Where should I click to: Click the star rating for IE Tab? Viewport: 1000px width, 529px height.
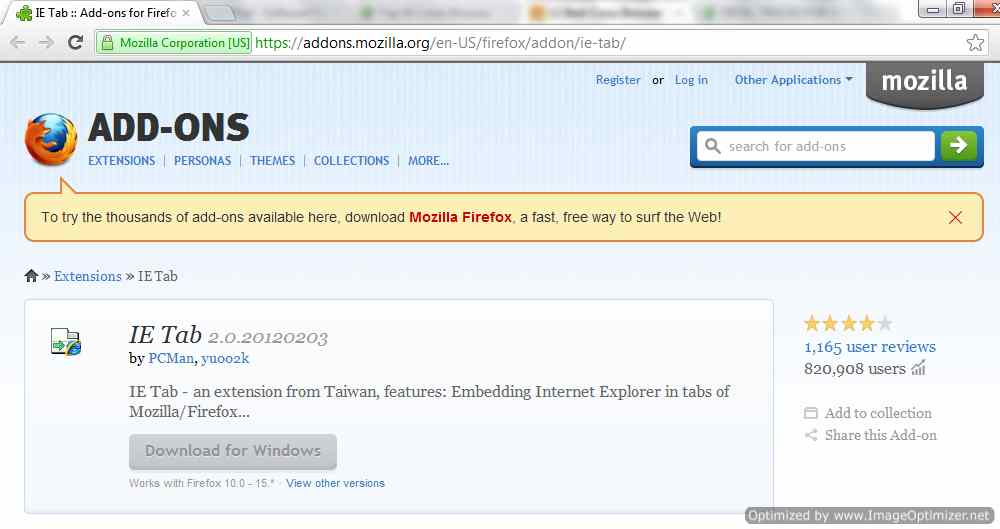(x=848, y=324)
